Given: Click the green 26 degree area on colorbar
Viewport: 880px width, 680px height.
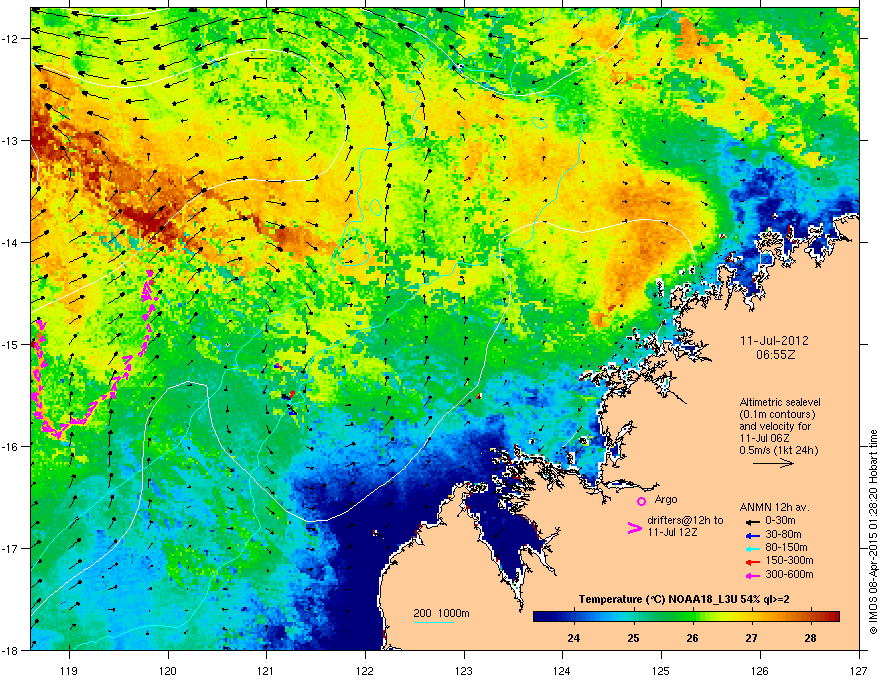Looking at the screenshot, I should pos(693,617).
